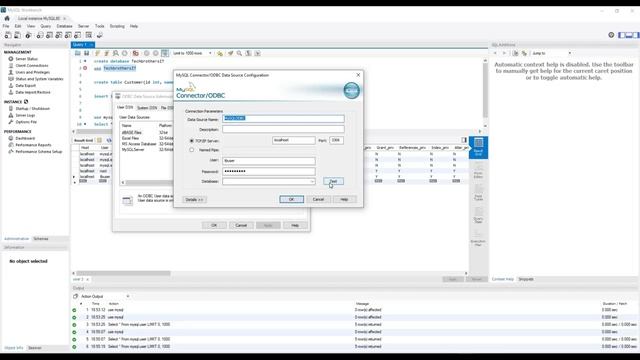This screenshot has height=360, width=640.
Task: Switch to System DSN tab in ODBC Administrator
Action: coord(147,108)
